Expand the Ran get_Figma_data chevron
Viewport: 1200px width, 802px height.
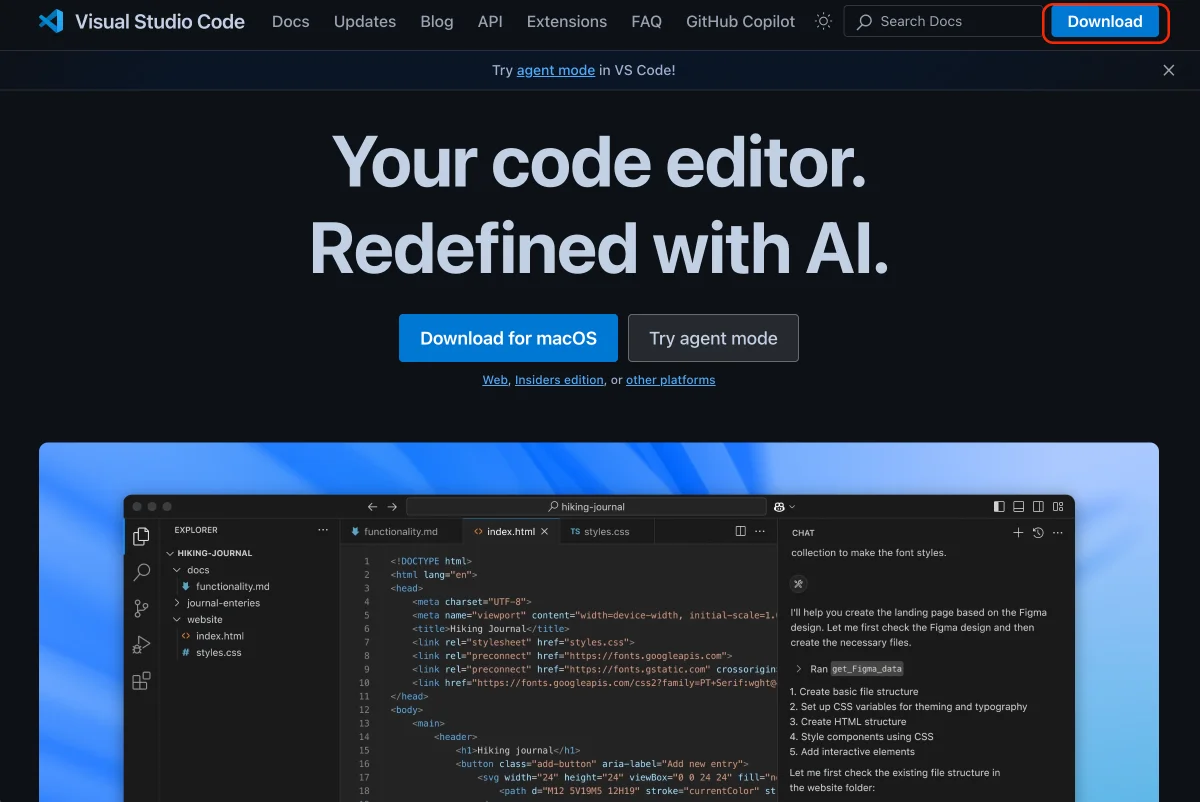[x=798, y=669]
